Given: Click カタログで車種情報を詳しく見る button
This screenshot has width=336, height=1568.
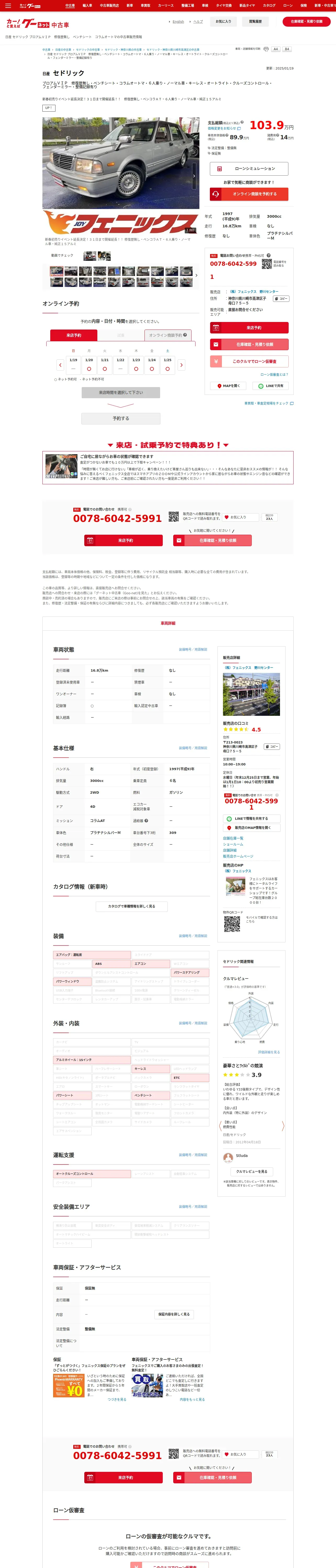Looking at the screenshot, I should [132, 906].
